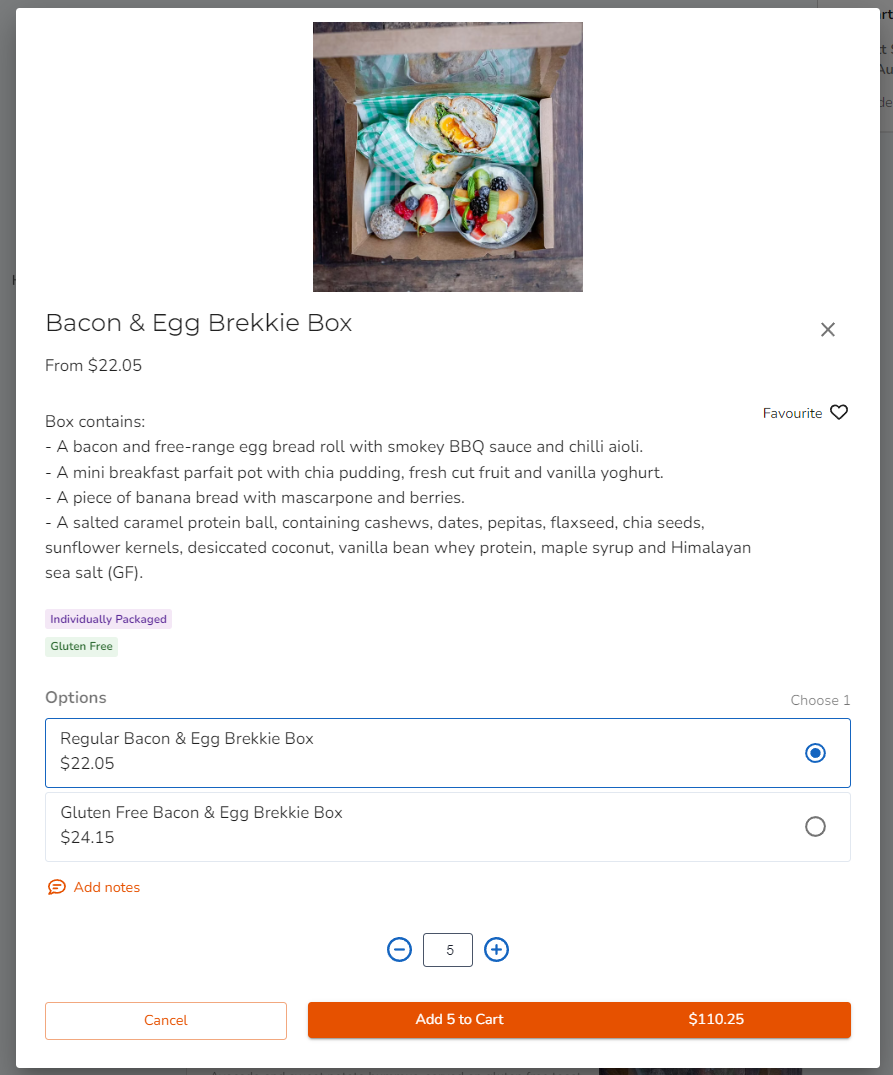Click the brekkie box product photo
The height and width of the screenshot is (1075, 893).
click(x=448, y=157)
